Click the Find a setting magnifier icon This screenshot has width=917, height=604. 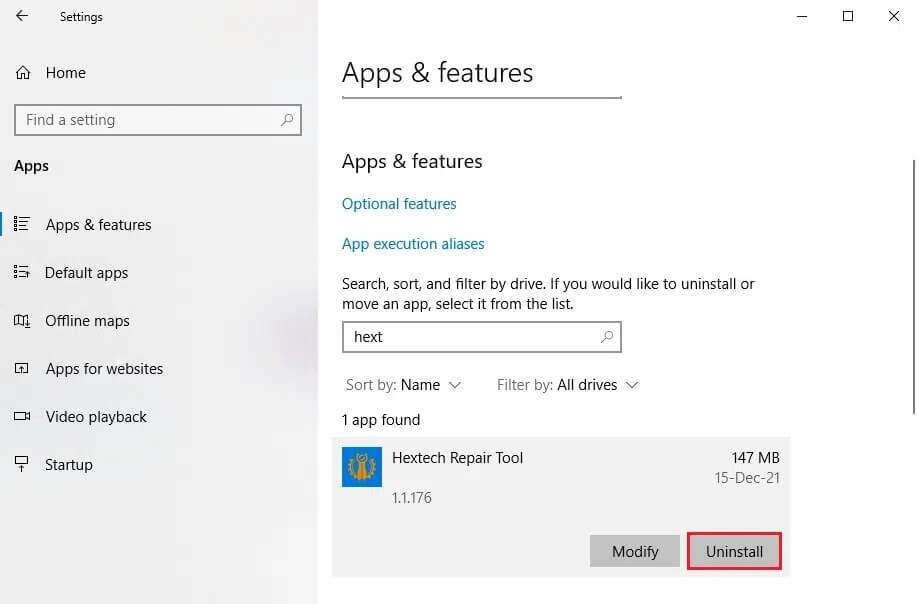click(287, 120)
